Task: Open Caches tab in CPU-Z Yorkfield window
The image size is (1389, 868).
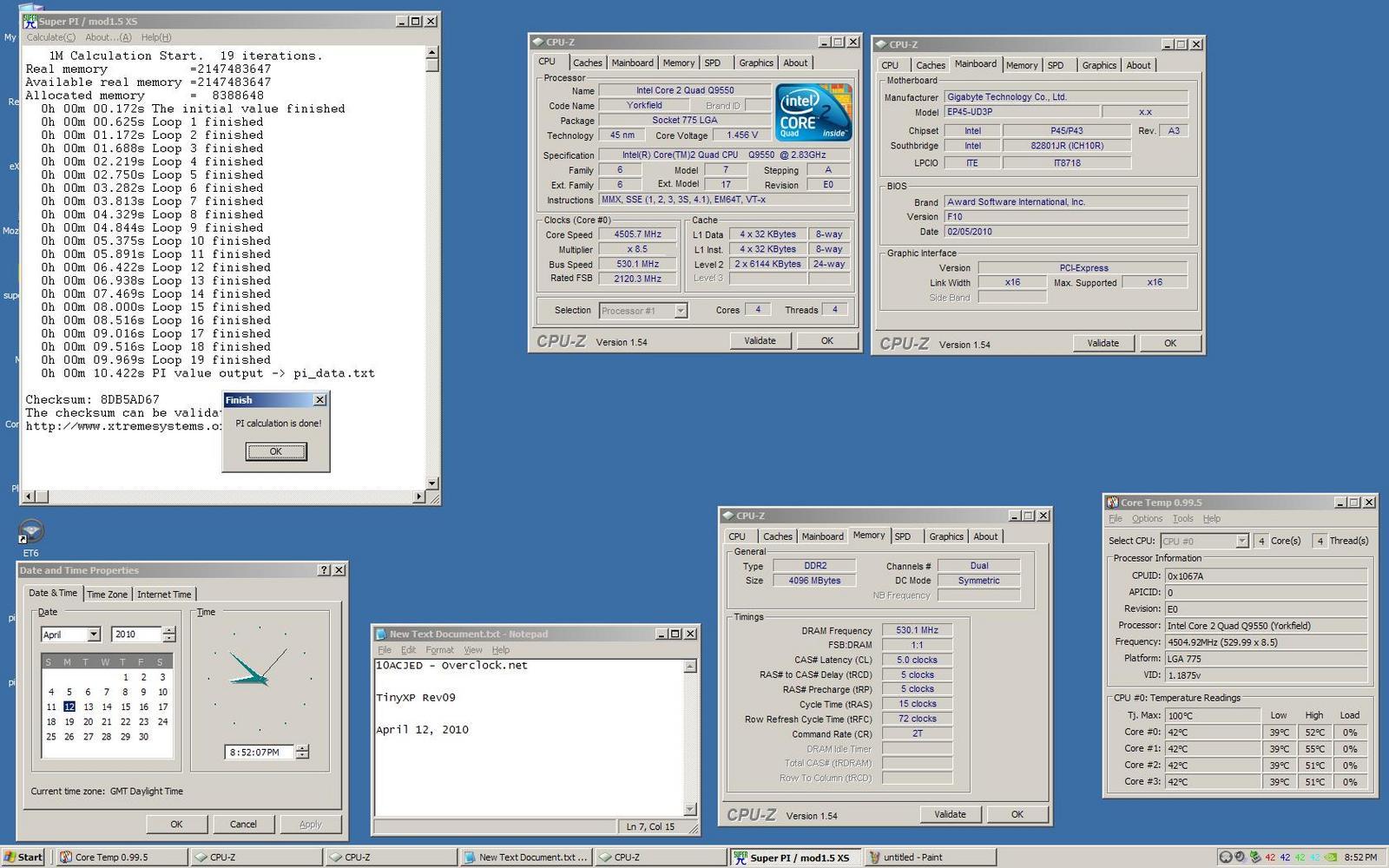Action: (x=588, y=62)
